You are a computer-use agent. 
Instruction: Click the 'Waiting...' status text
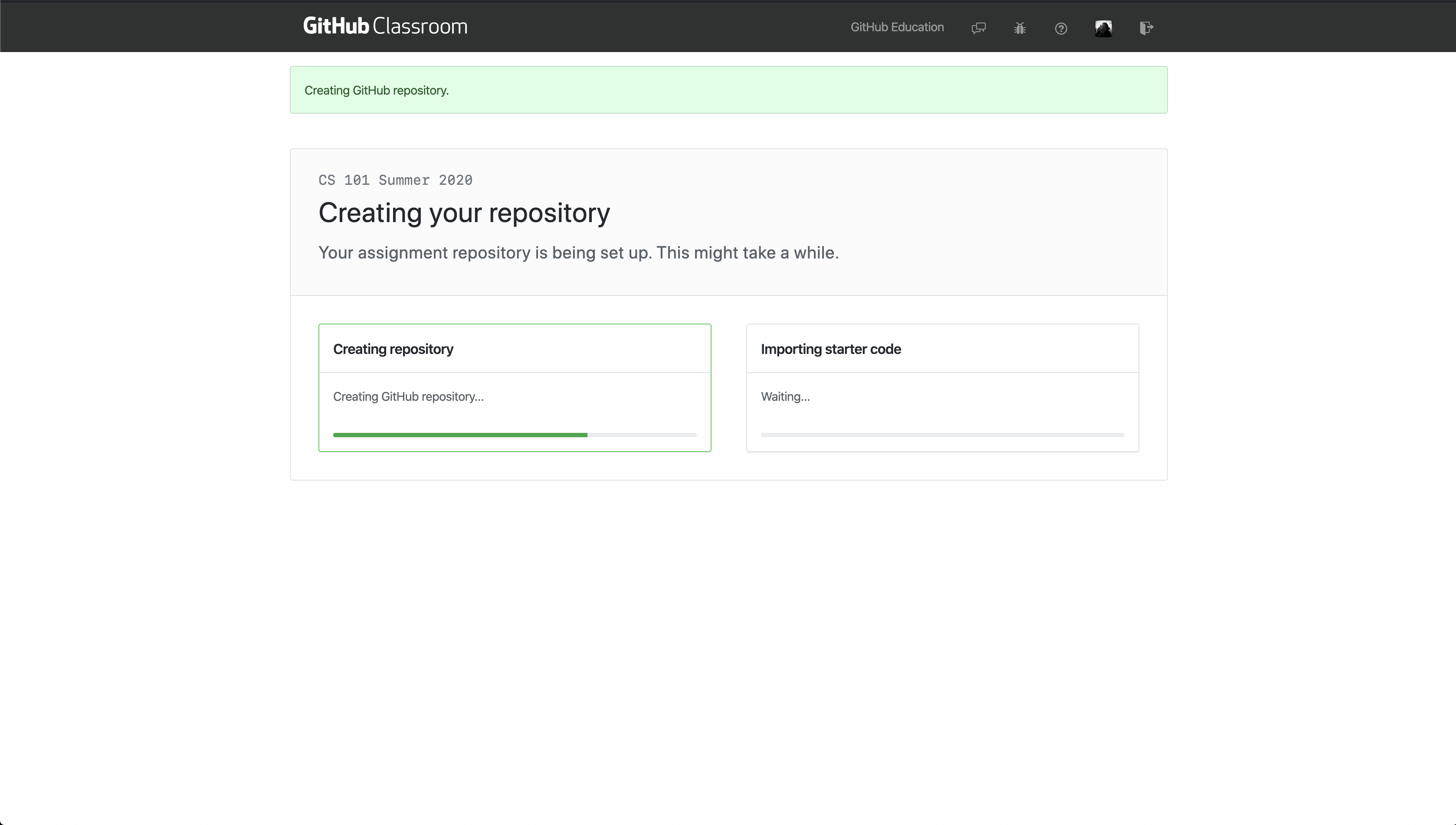(785, 396)
